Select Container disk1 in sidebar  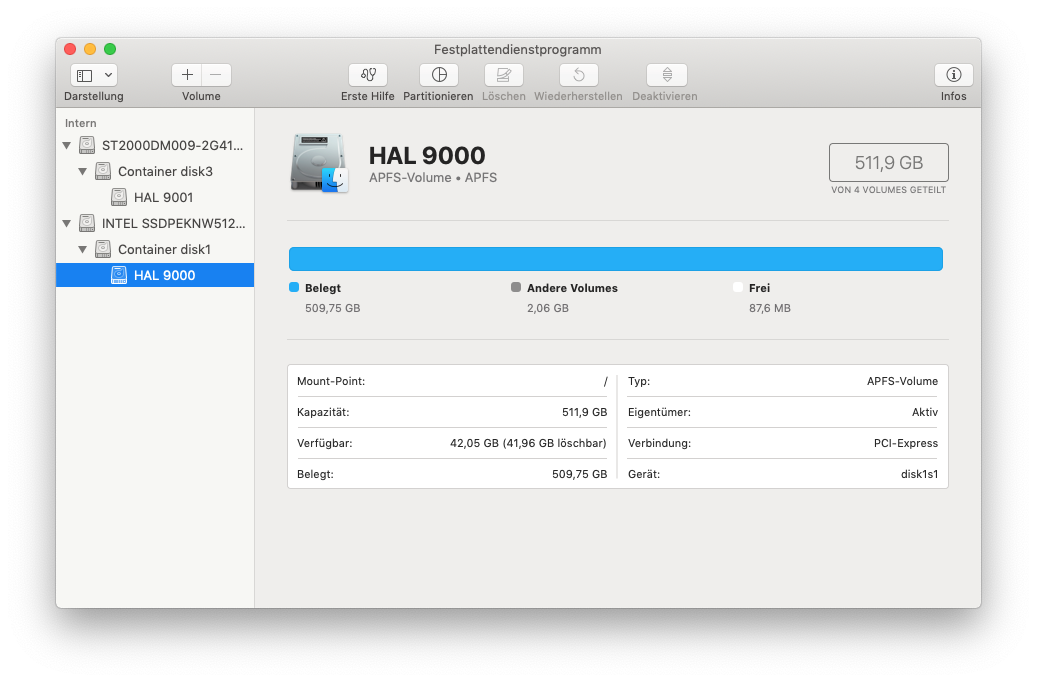pyautogui.click(x=155, y=249)
